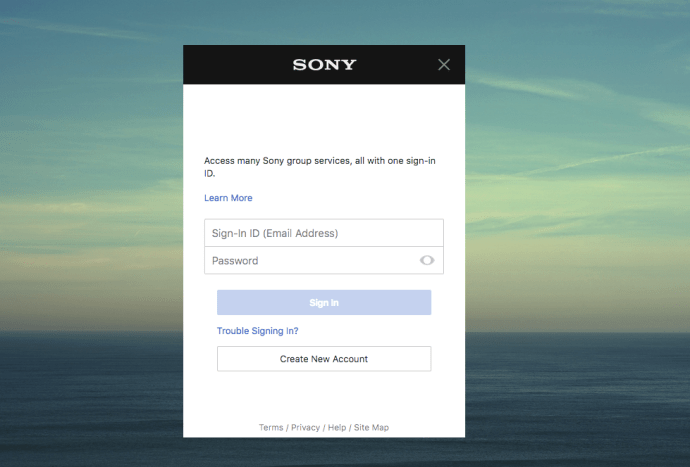This screenshot has height=467, width=690.
Task: Open the Privacy footer link
Action: (x=305, y=427)
